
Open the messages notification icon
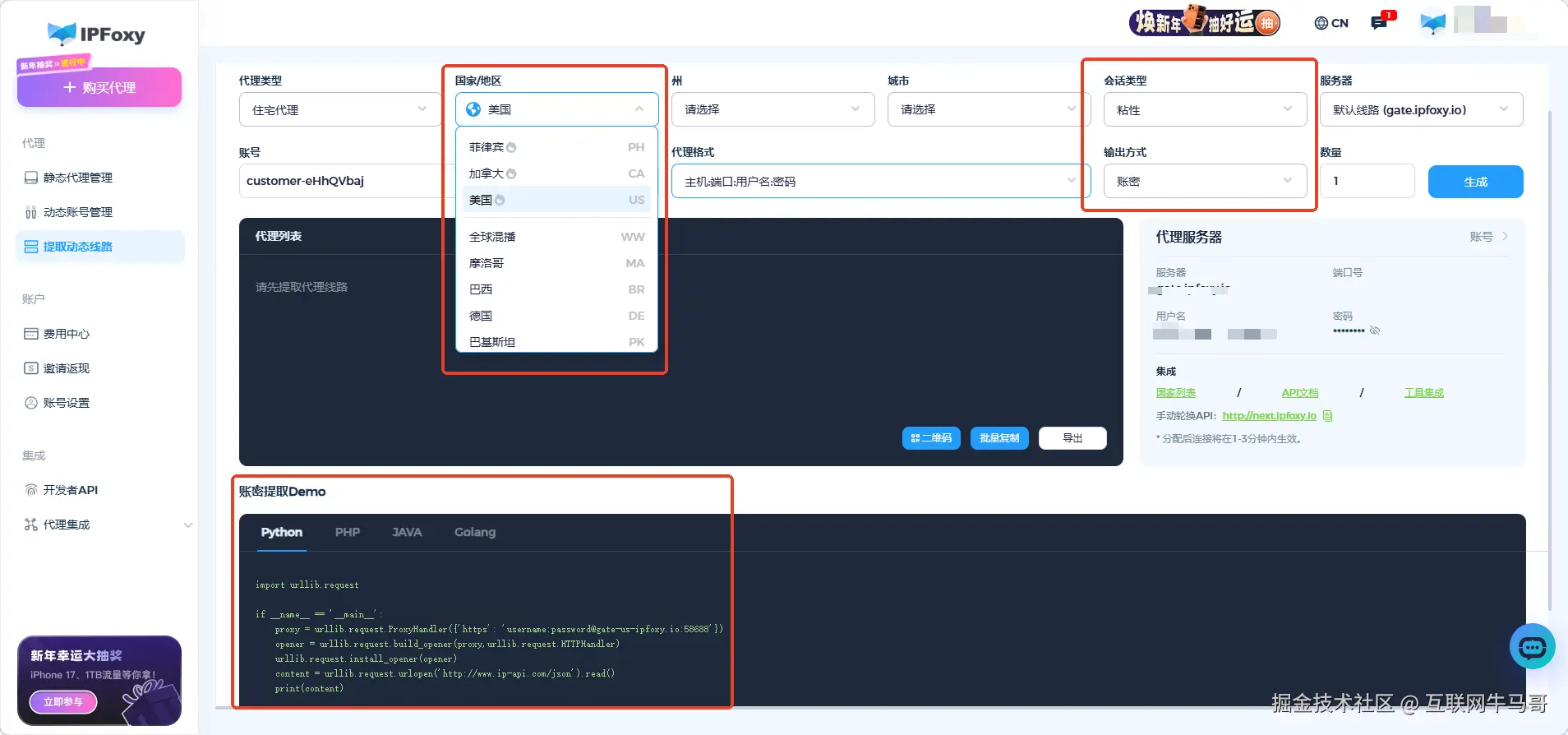[x=1380, y=22]
